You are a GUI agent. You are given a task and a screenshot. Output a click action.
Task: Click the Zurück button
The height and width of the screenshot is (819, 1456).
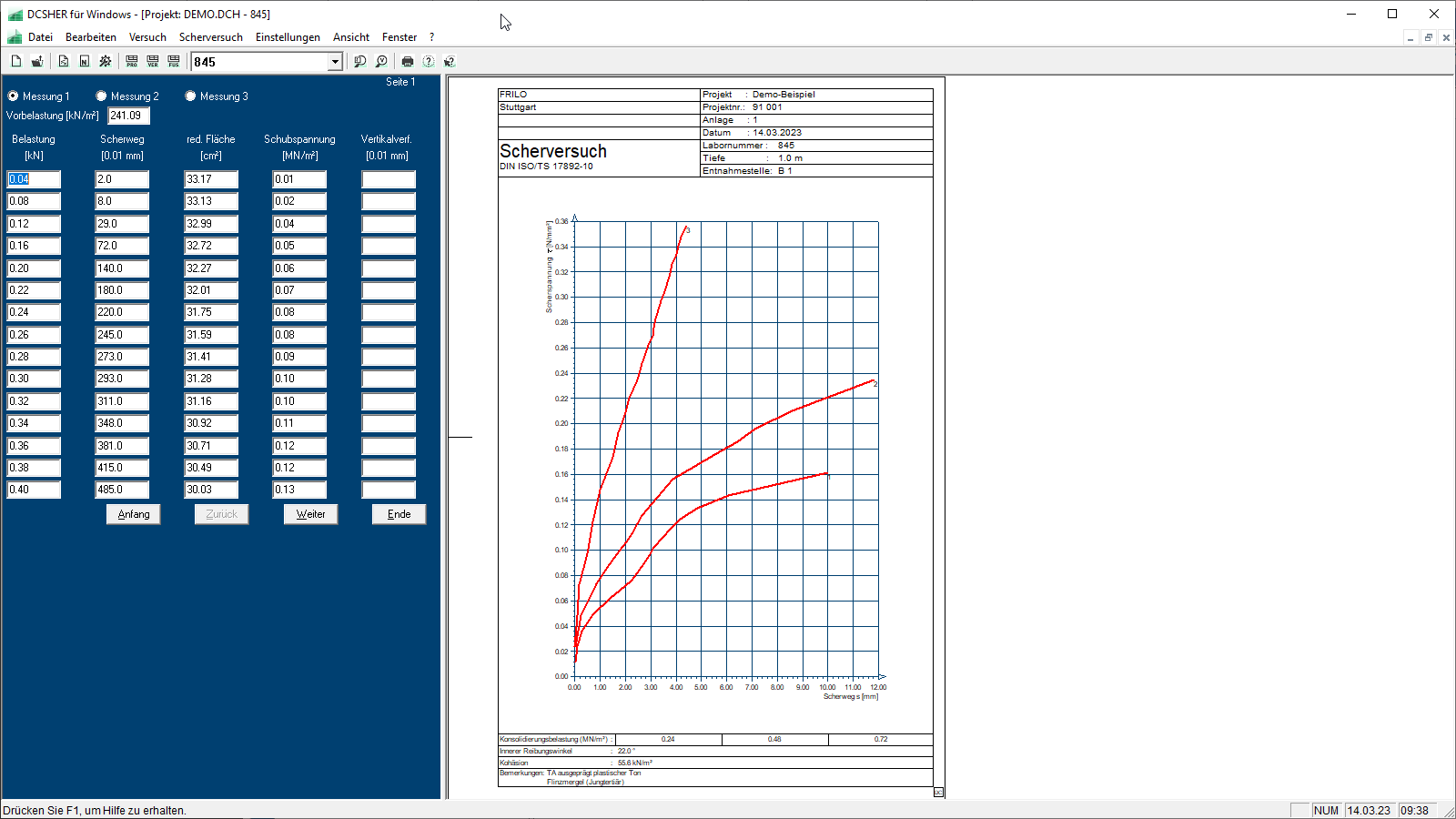pos(221,514)
